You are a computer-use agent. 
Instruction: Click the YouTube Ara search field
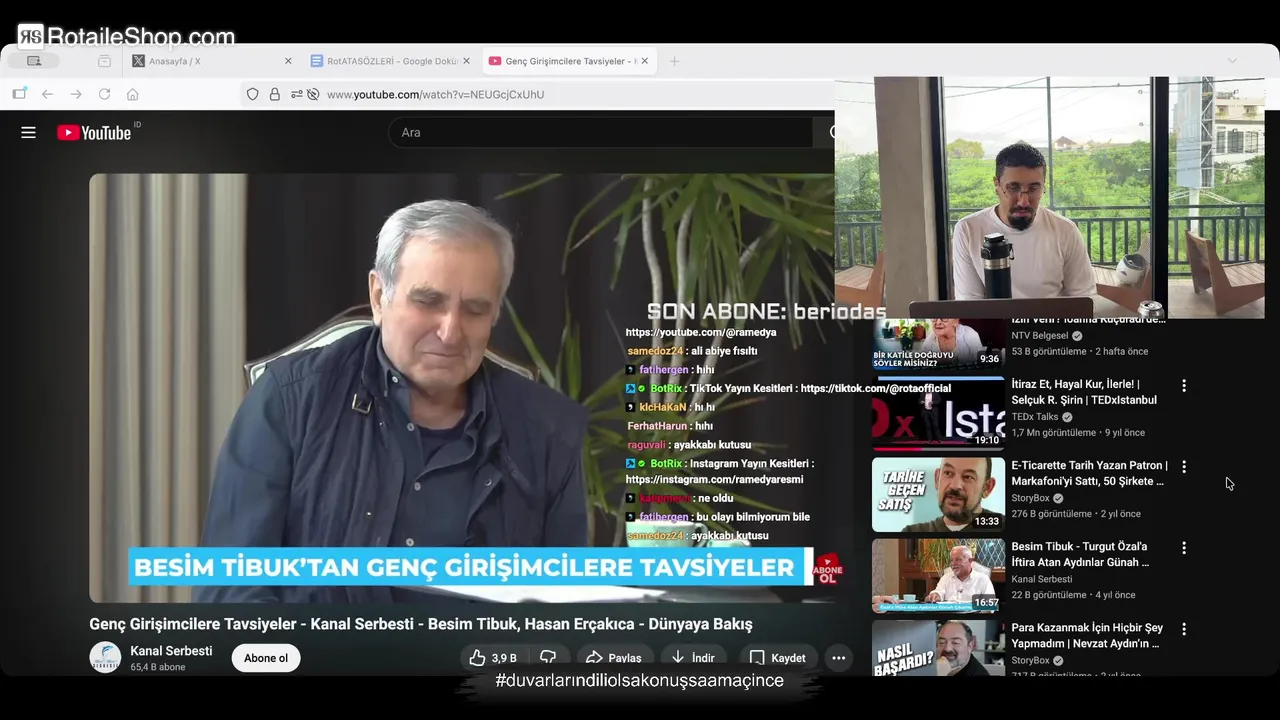click(x=600, y=132)
